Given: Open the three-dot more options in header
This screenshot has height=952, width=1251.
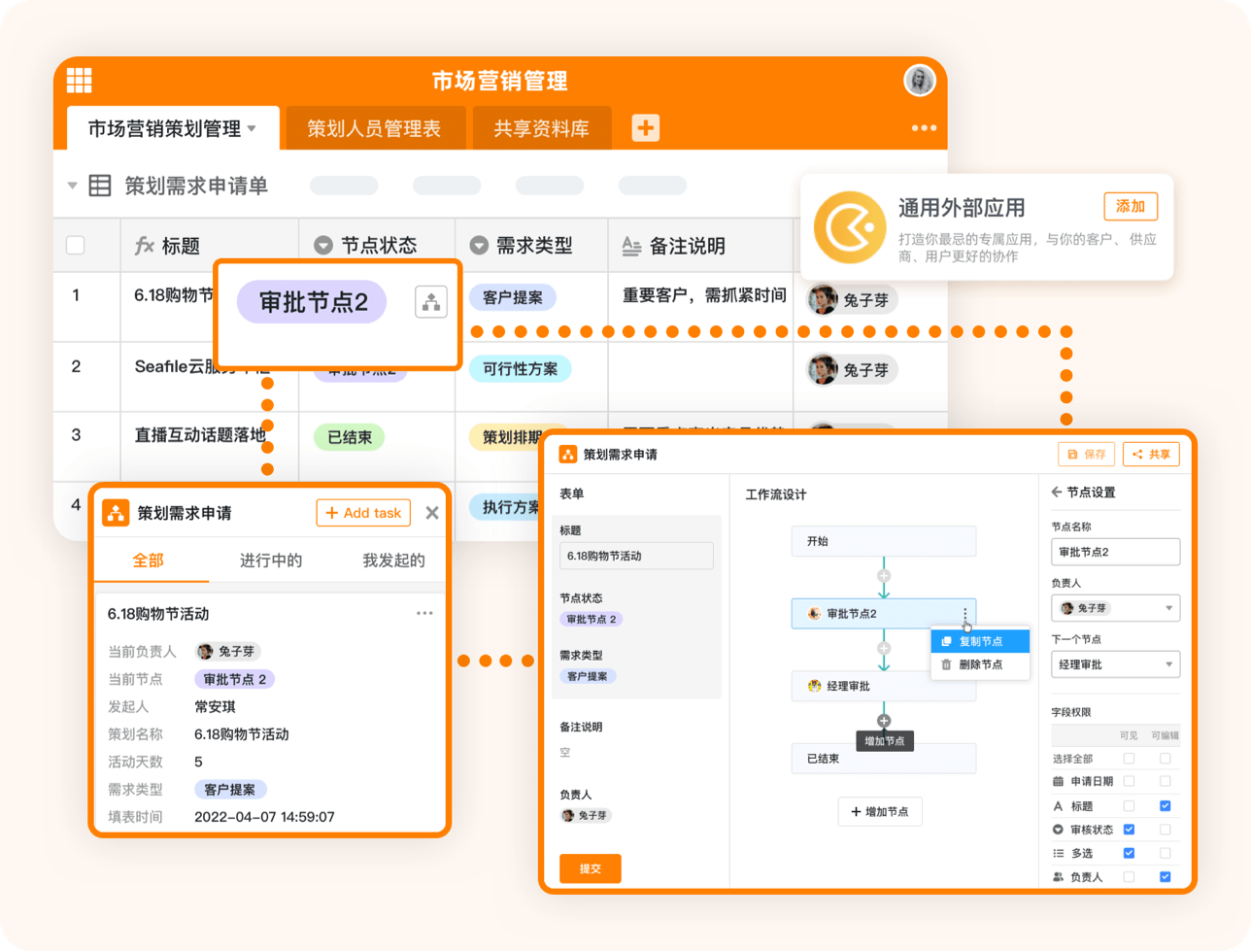Looking at the screenshot, I should click(x=923, y=128).
